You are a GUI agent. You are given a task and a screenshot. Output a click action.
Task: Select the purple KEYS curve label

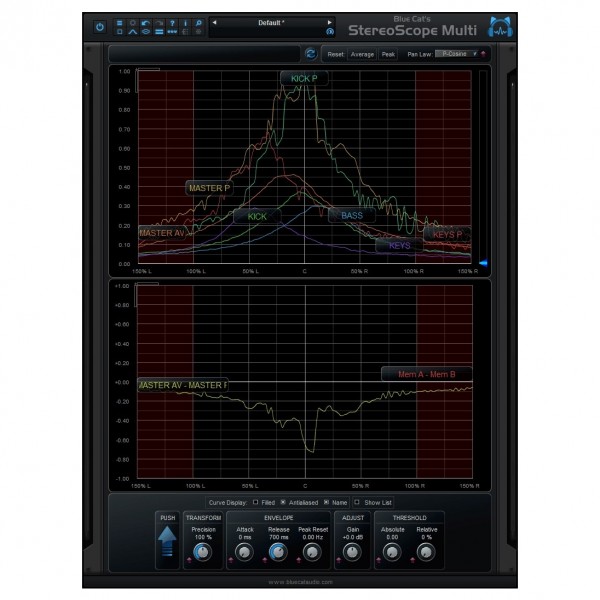399,245
